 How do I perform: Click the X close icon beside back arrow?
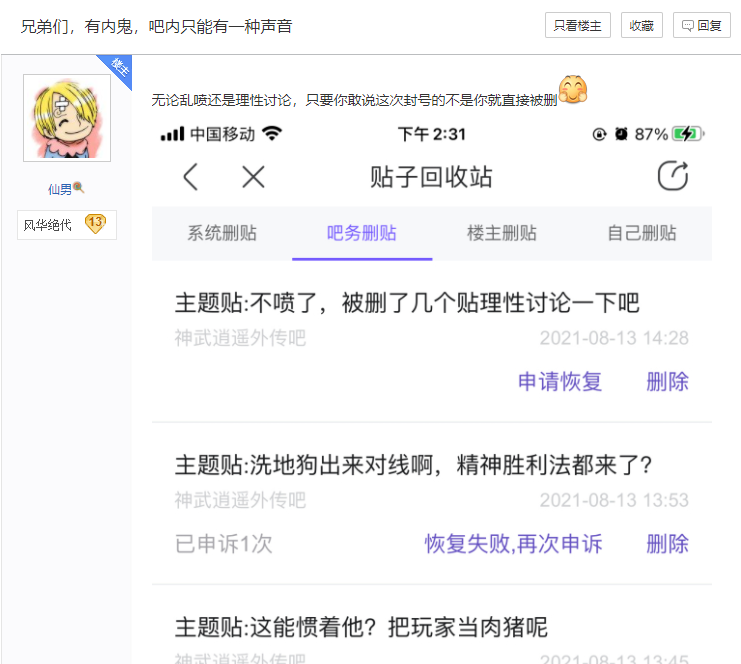pos(253,177)
